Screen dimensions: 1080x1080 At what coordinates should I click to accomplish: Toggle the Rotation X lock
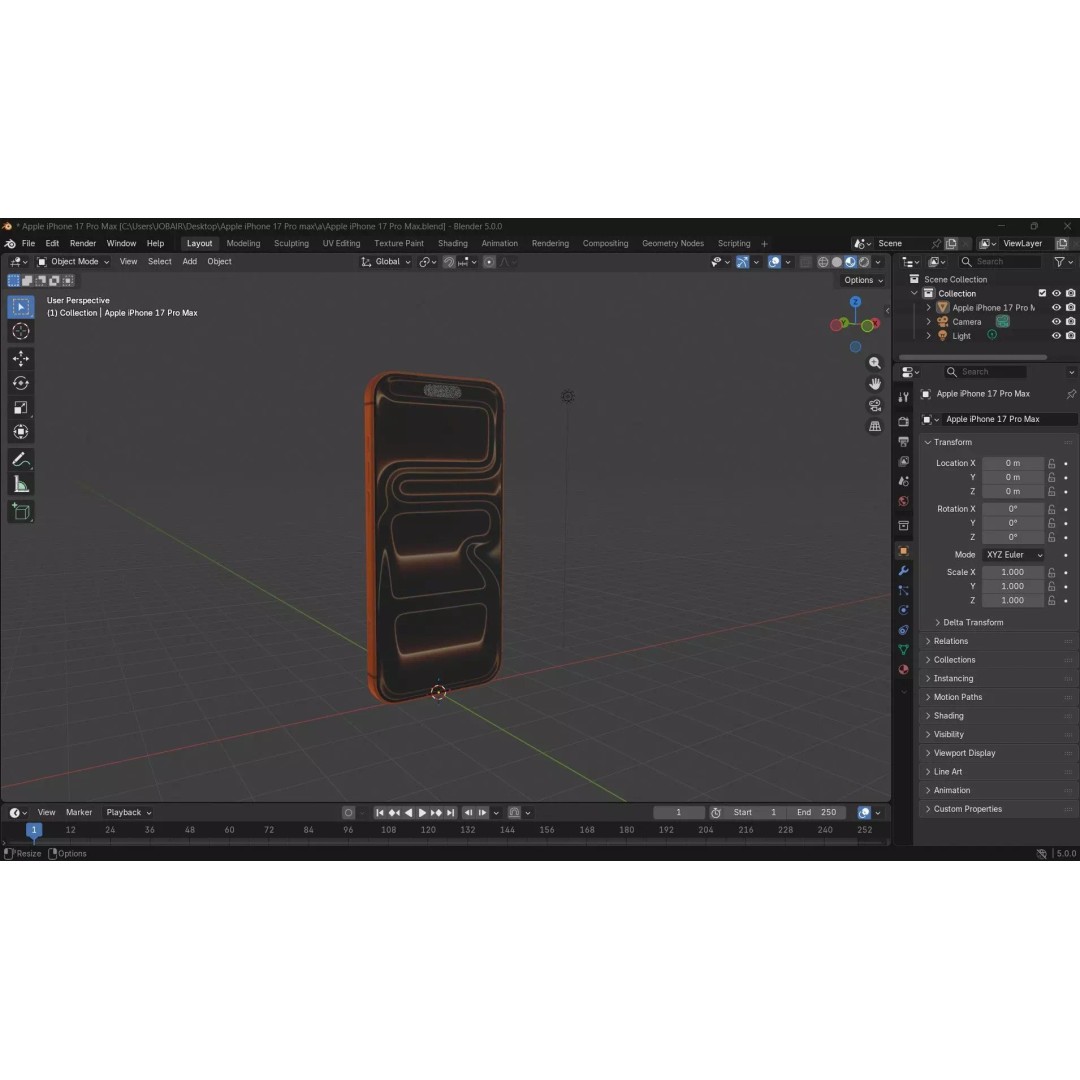pyautogui.click(x=1052, y=509)
